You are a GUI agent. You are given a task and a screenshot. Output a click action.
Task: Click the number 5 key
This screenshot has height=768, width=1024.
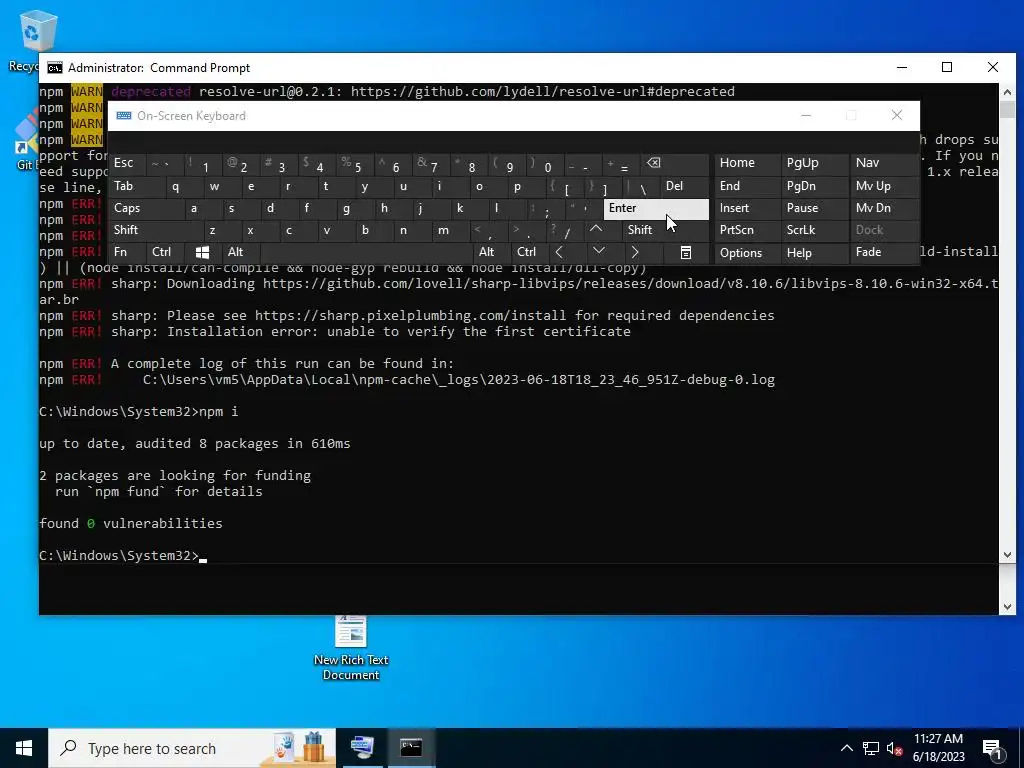click(x=356, y=165)
